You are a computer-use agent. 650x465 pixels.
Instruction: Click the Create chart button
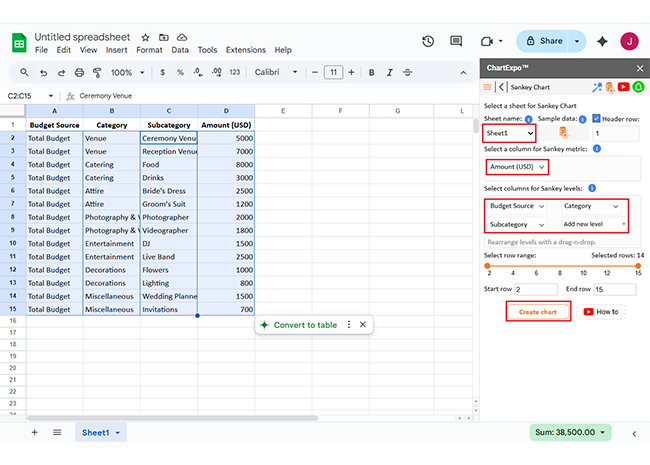537,312
